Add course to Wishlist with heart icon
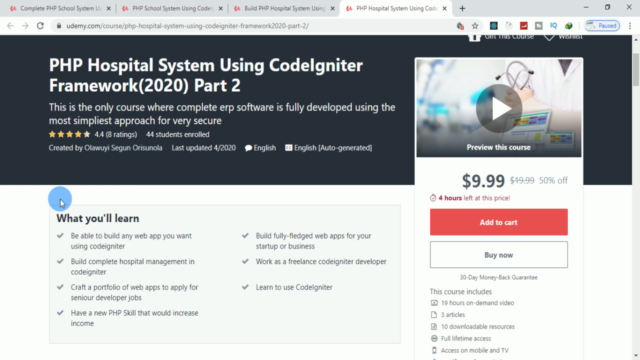Viewport: 640px width, 360px height. point(549,37)
